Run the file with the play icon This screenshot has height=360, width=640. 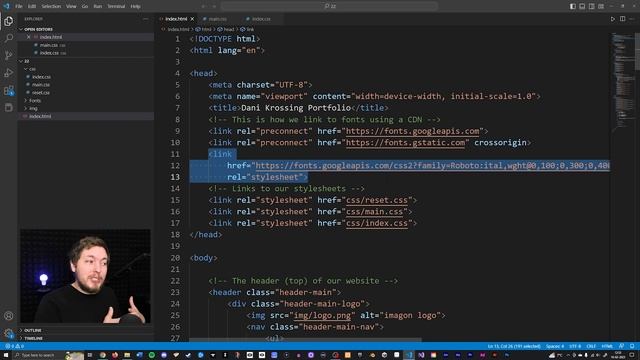(613, 19)
